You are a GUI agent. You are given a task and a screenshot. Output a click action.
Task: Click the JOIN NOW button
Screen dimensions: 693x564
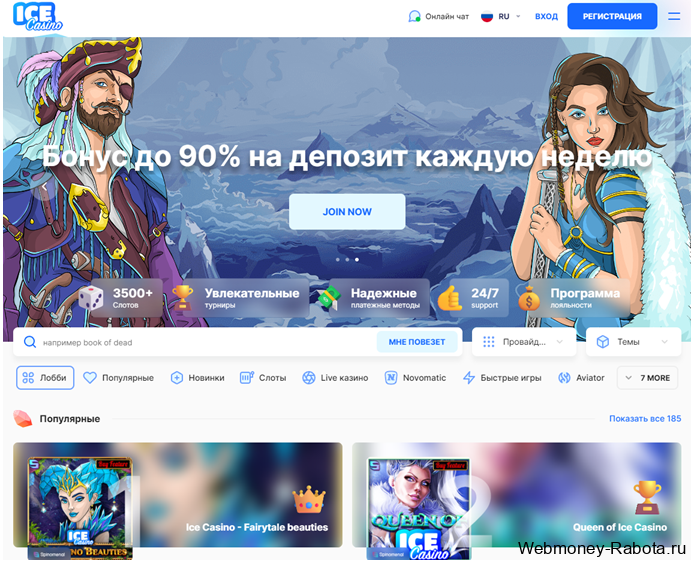click(x=347, y=212)
